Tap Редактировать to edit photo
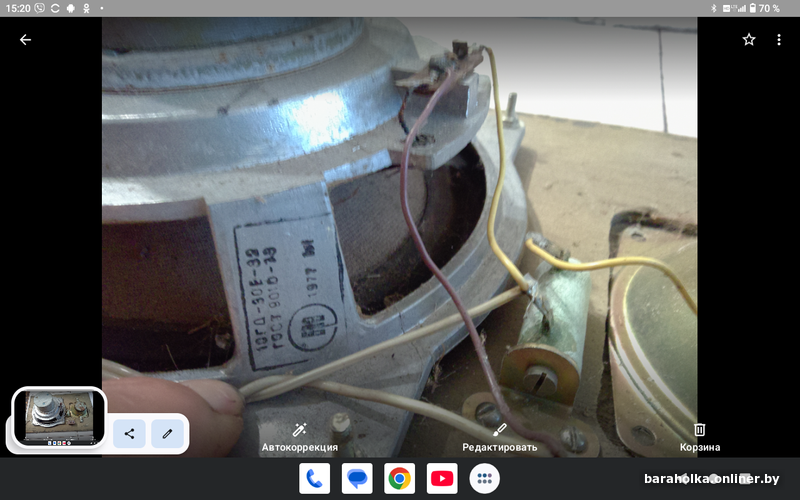 [x=499, y=438]
